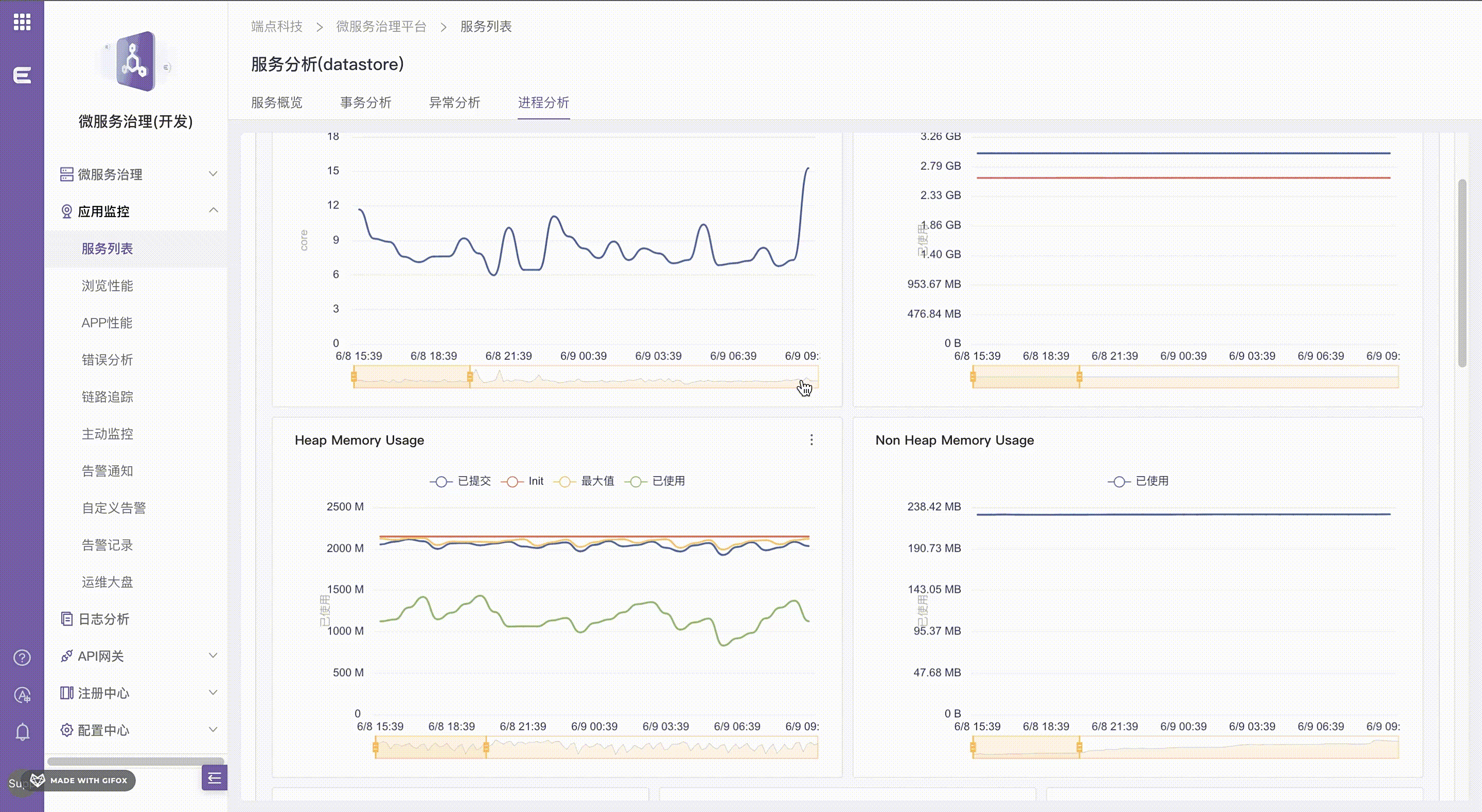
Task: Switch to the 事务分析 tab
Action: coord(365,102)
